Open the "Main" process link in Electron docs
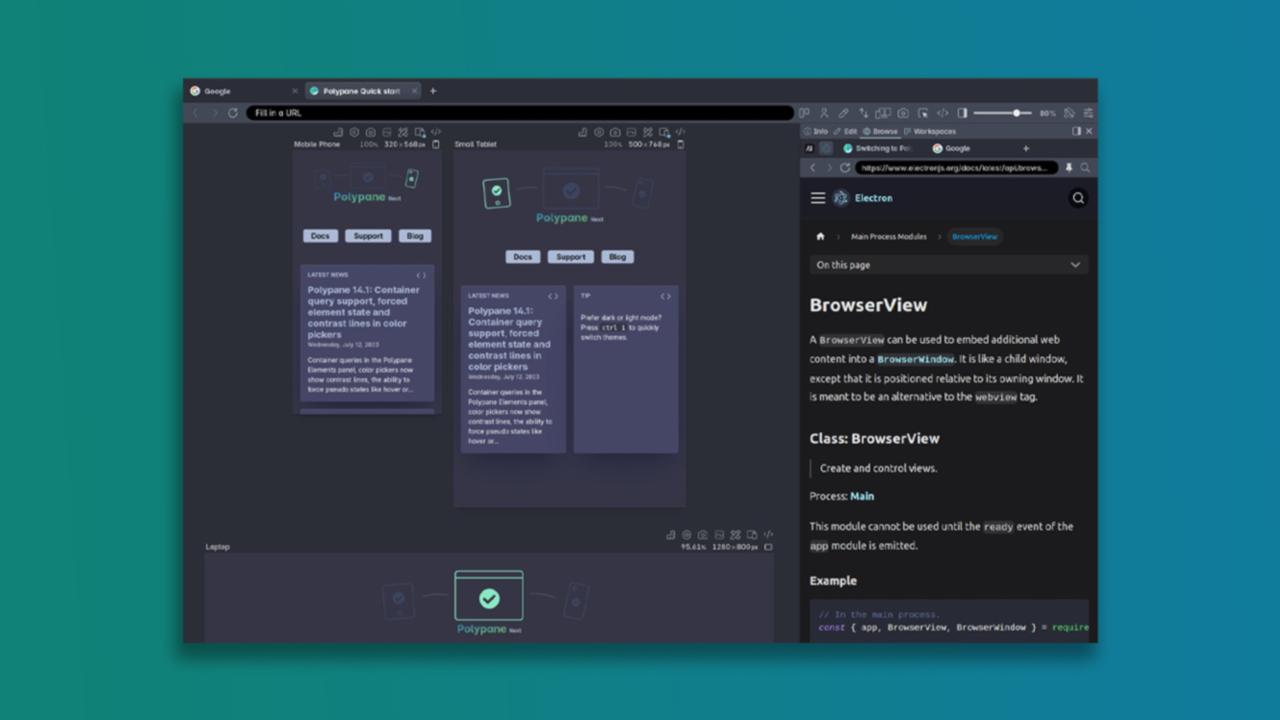 pos(861,495)
